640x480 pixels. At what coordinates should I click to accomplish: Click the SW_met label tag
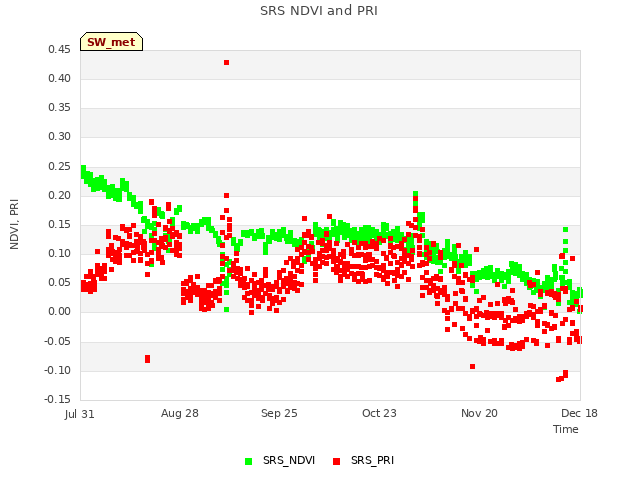tap(111, 42)
